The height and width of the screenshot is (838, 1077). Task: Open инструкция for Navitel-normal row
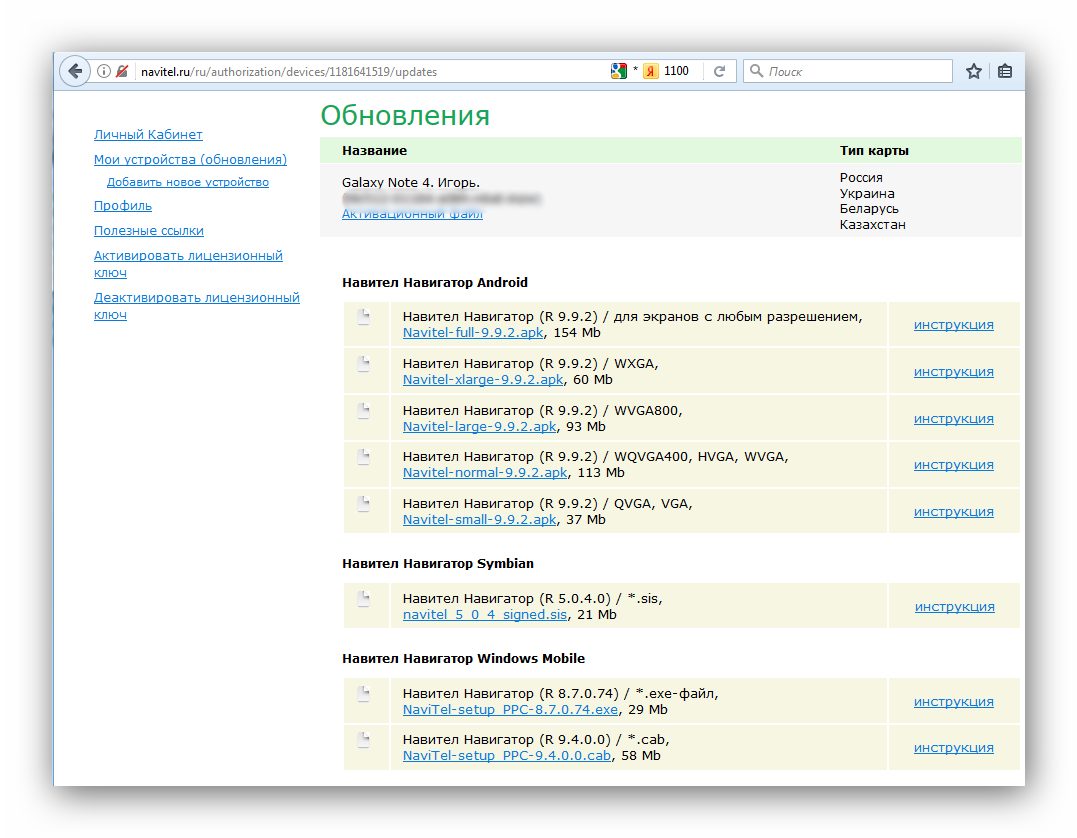tap(953, 464)
